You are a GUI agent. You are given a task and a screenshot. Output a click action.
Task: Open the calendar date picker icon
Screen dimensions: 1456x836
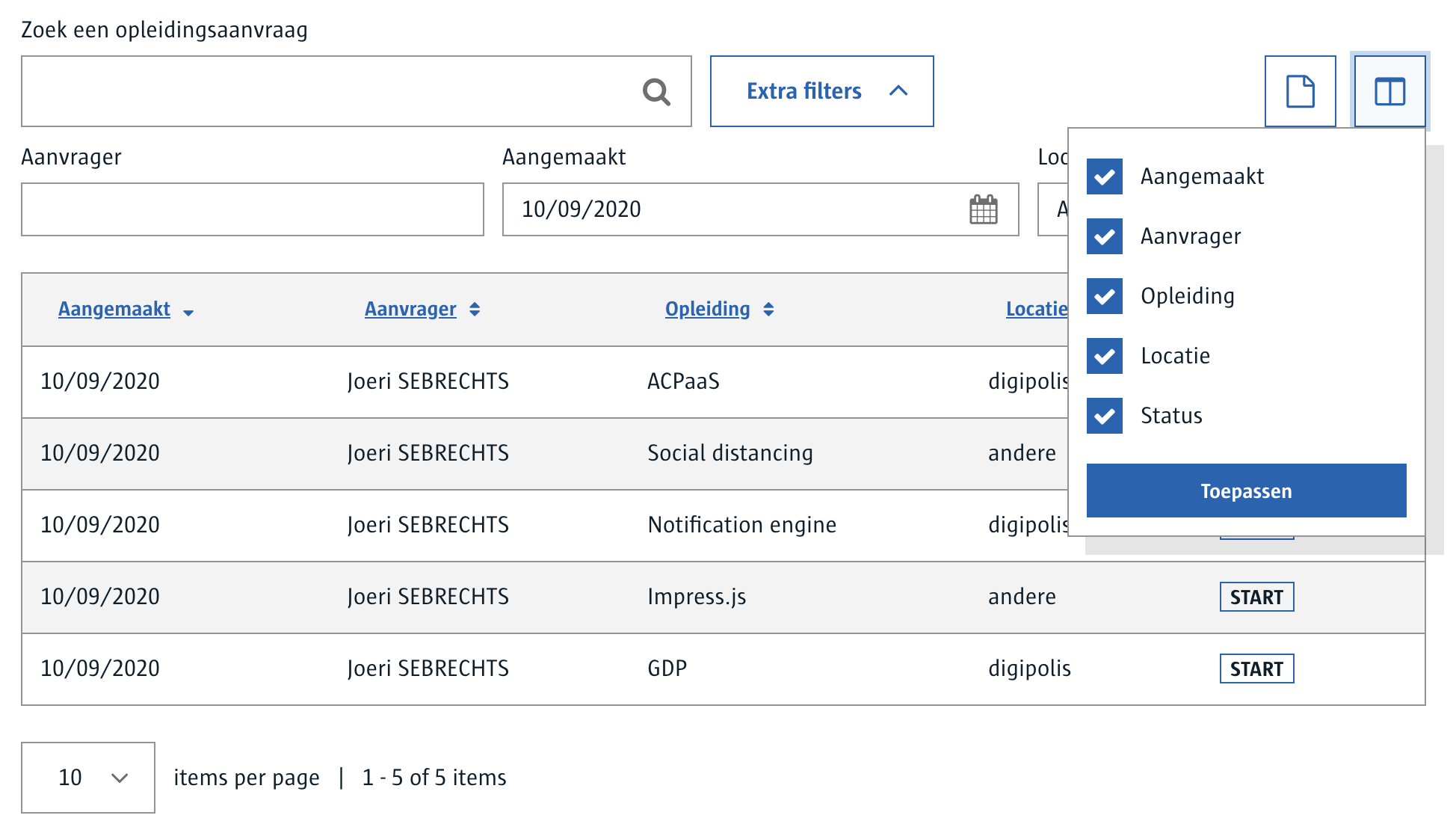pos(983,209)
